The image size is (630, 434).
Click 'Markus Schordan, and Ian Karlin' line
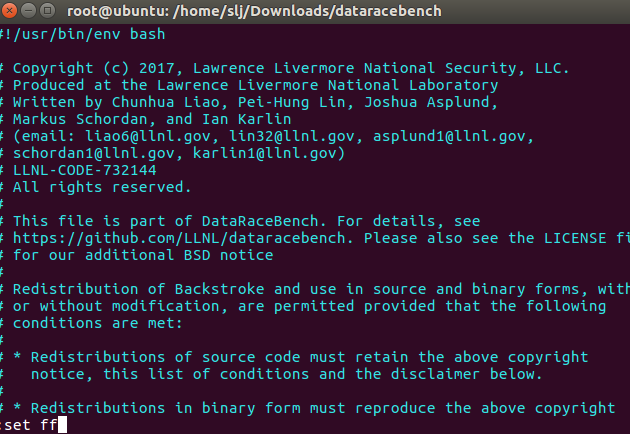click(x=146, y=119)
